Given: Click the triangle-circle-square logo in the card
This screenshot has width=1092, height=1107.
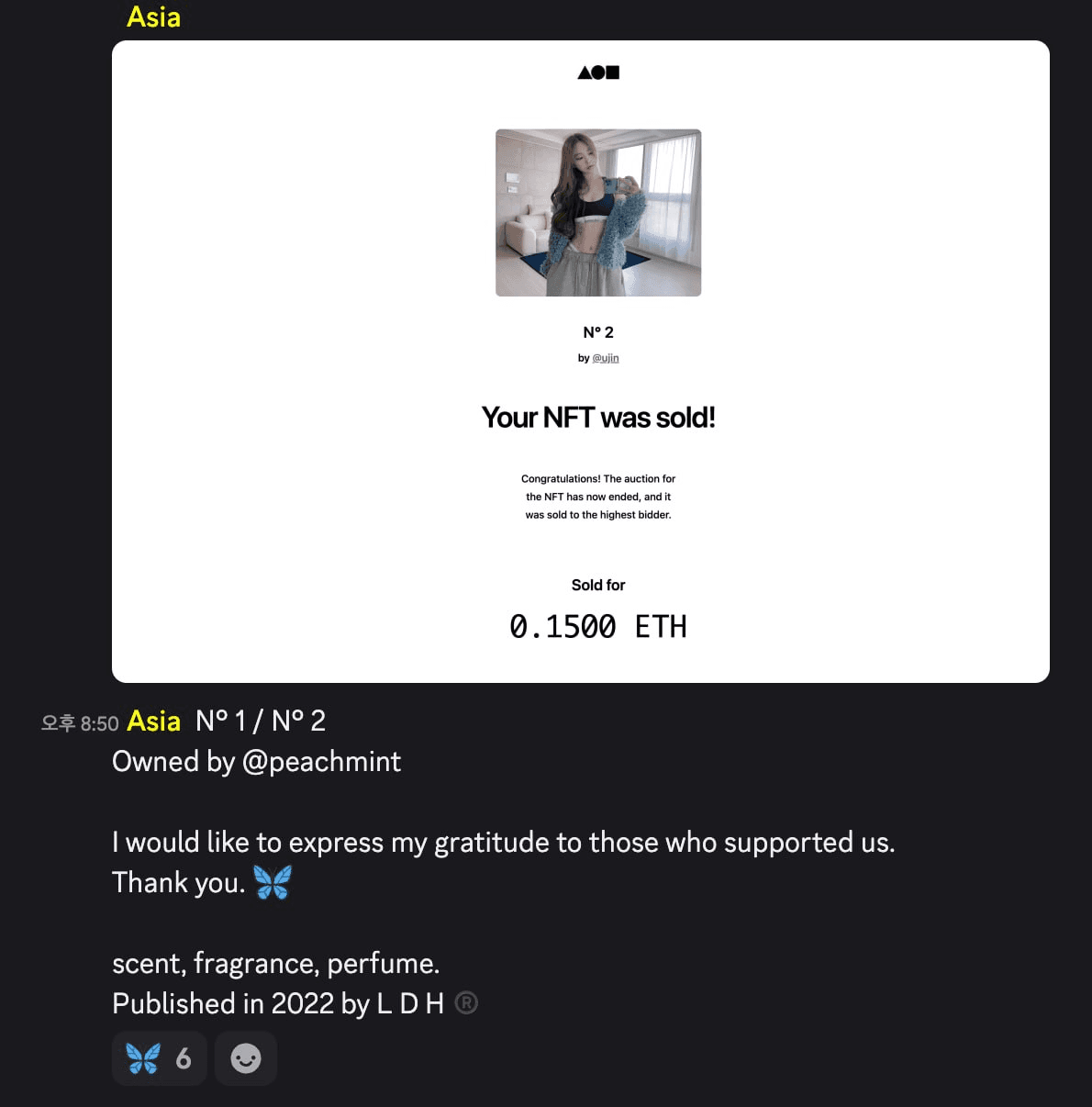Looking at the screenshot, I should click(598, 73).
